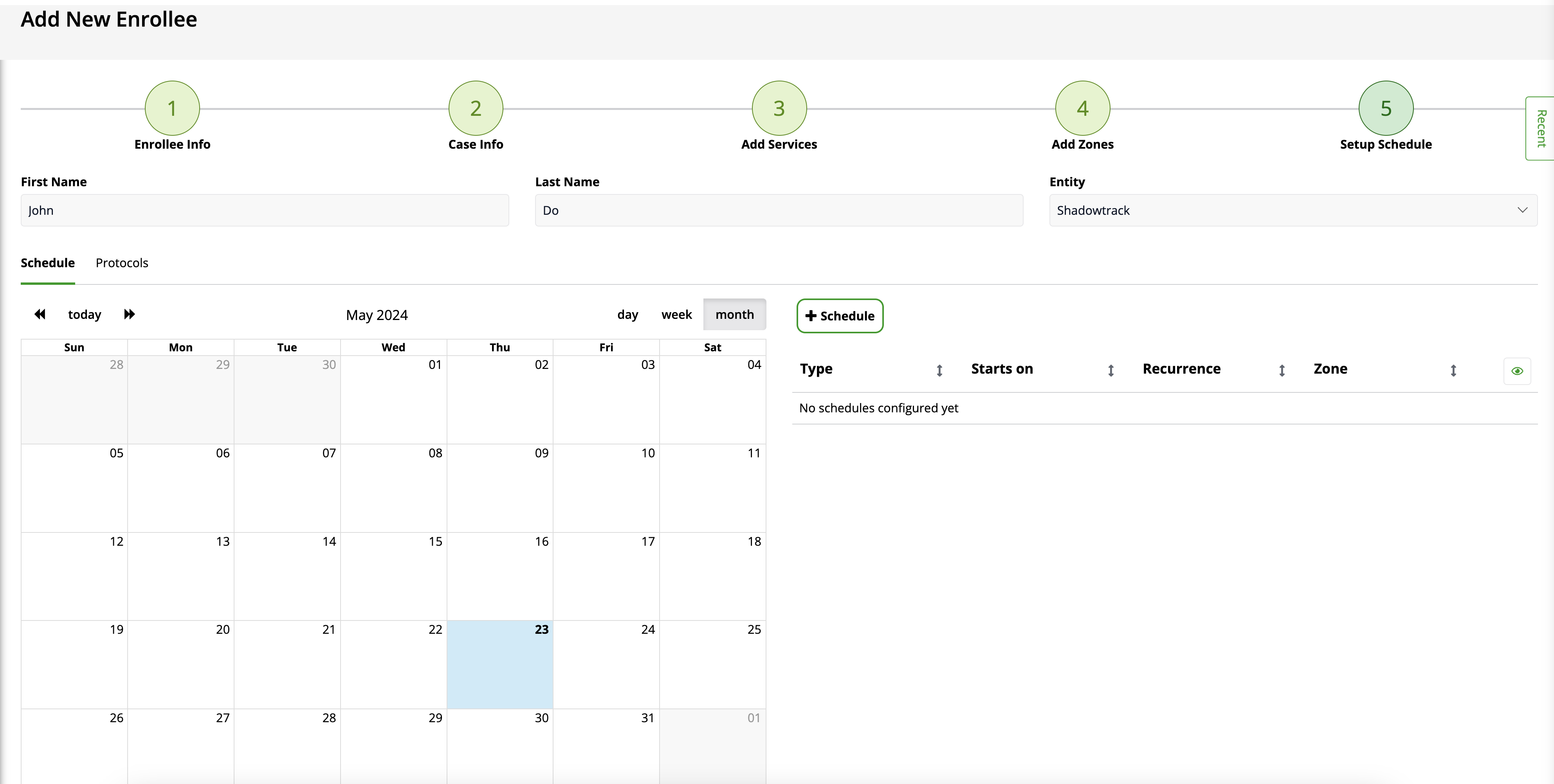Click step 1 Enrollee Info circle
This screenshot has width=1554, height=784.
(x=172, y=108)
